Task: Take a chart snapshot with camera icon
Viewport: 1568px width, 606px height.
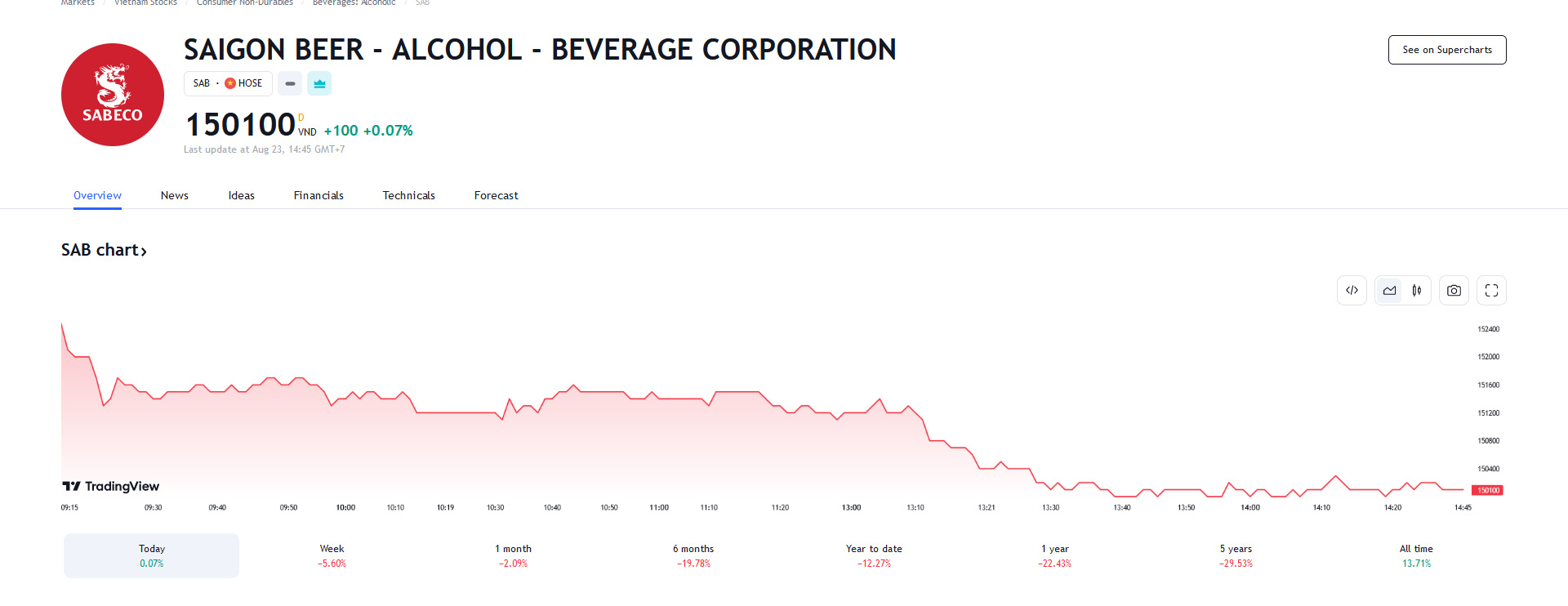Action: (x=1454, y=291)
